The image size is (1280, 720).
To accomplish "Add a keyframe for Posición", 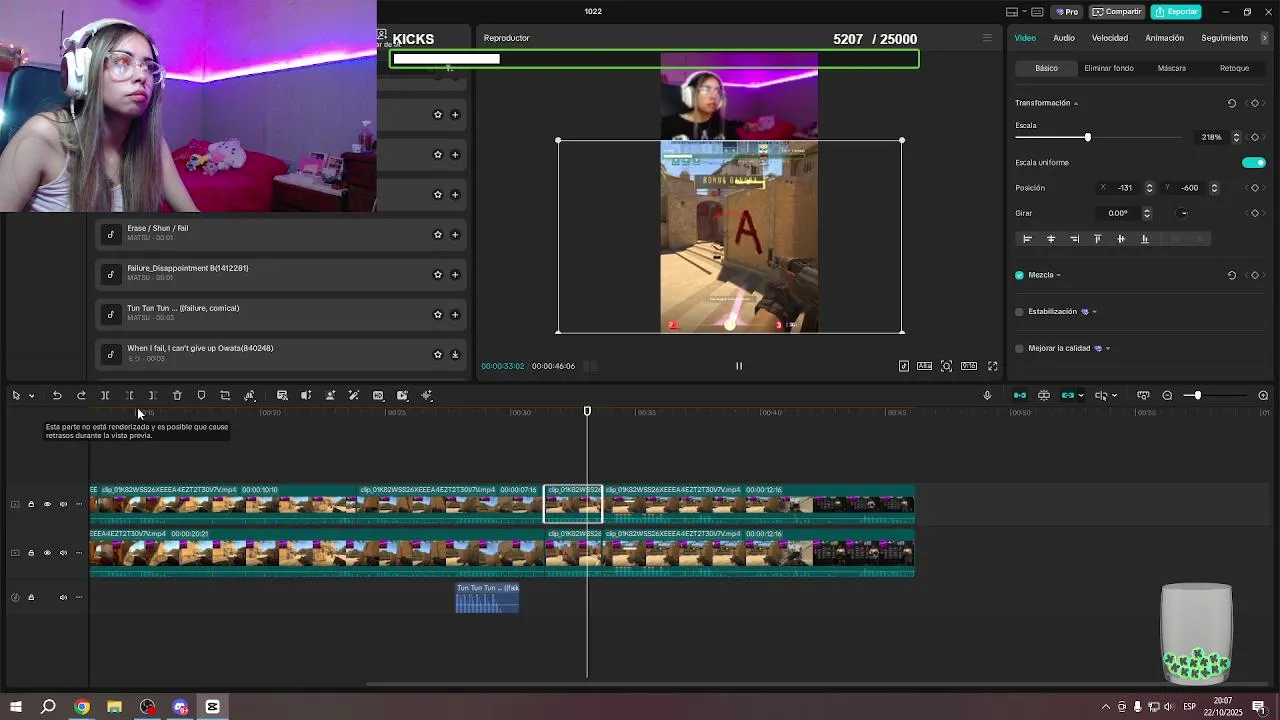I will coord(1255,188).
